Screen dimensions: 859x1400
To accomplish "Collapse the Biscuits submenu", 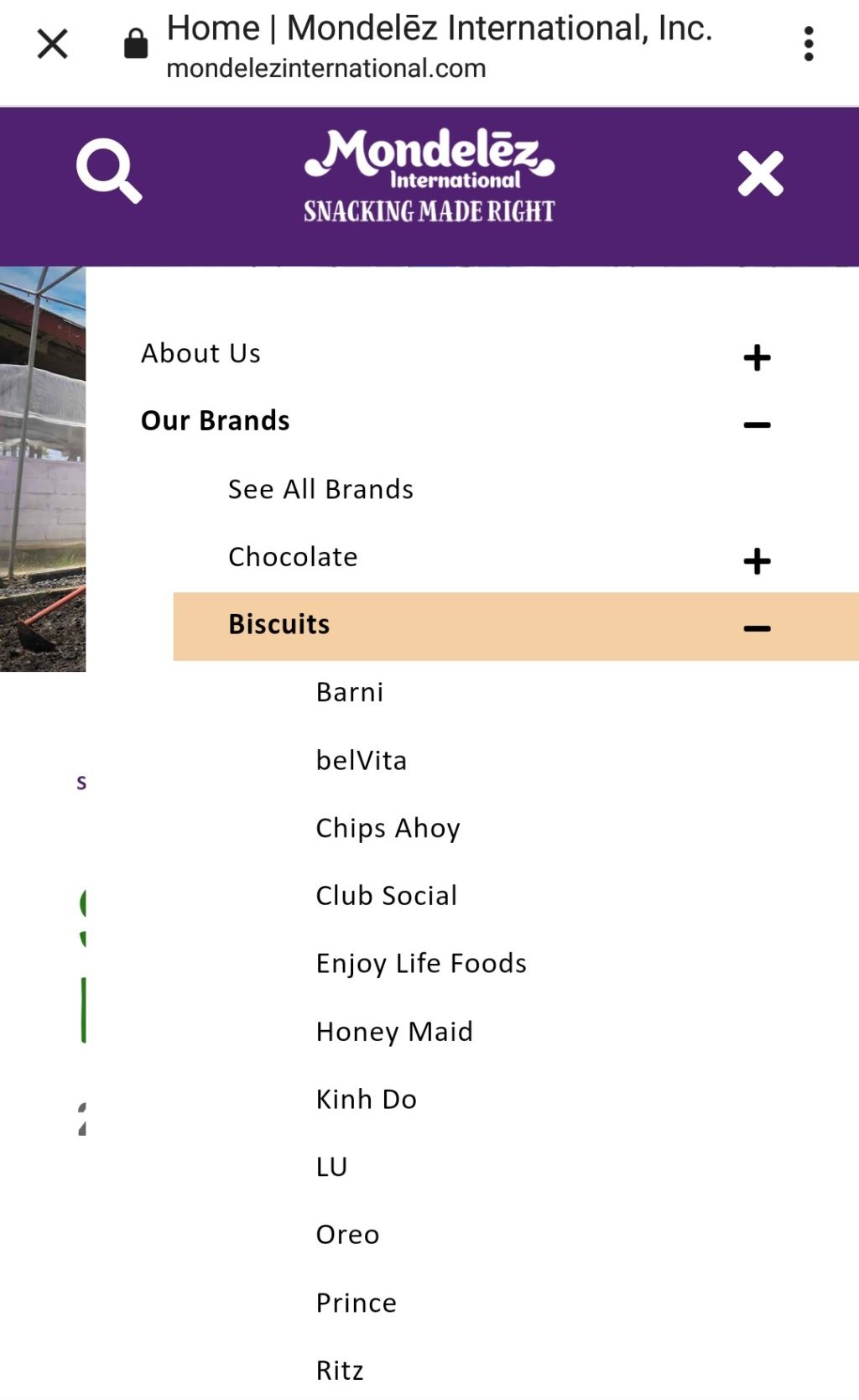I will (757, 628).
